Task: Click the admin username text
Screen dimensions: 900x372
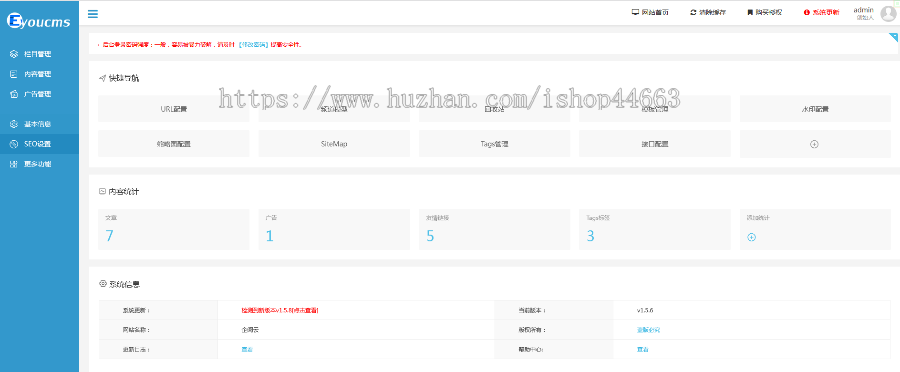Action: (863, 10)
